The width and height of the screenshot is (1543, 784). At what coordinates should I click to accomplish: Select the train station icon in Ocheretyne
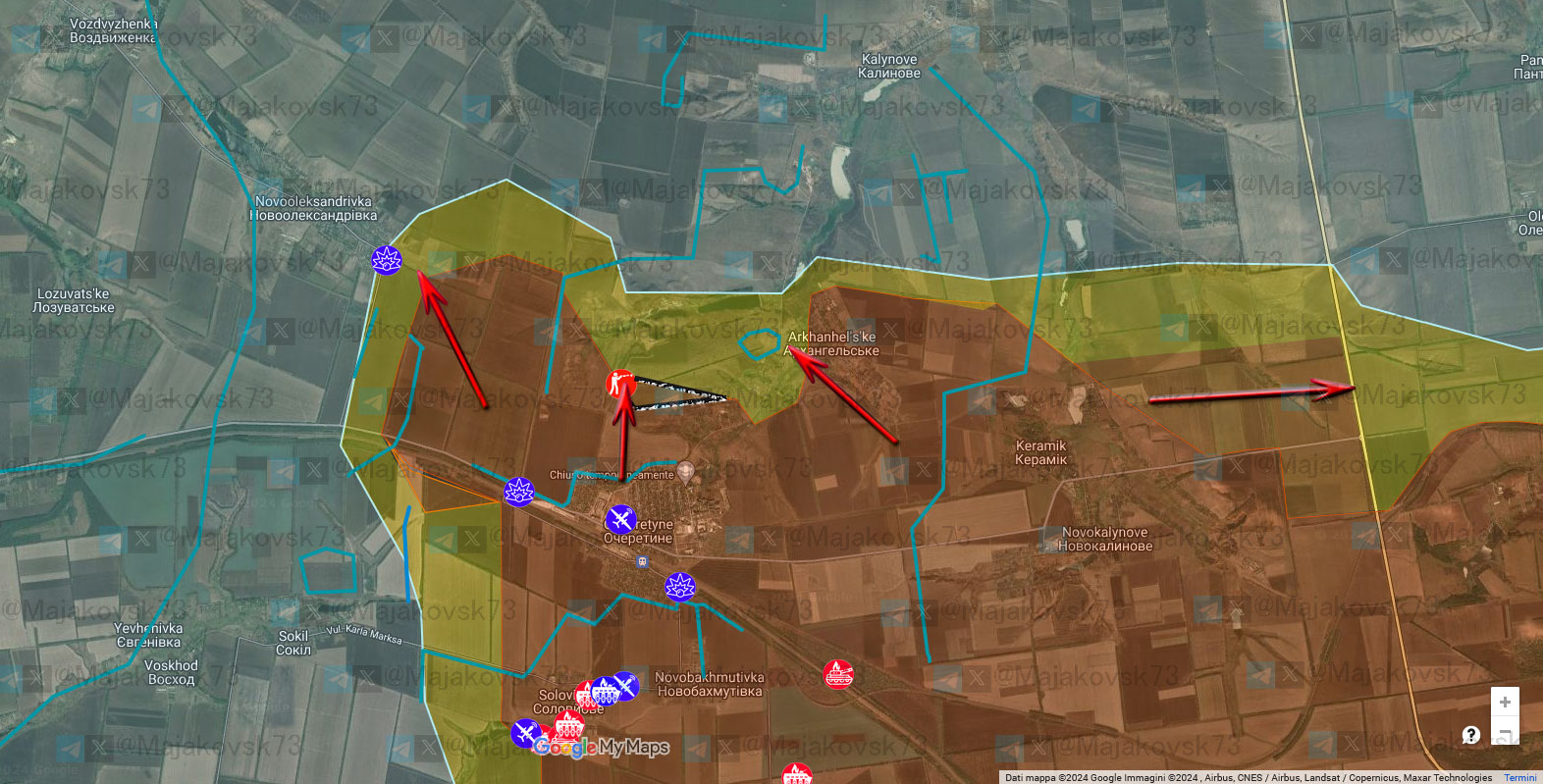coord(642,561)
